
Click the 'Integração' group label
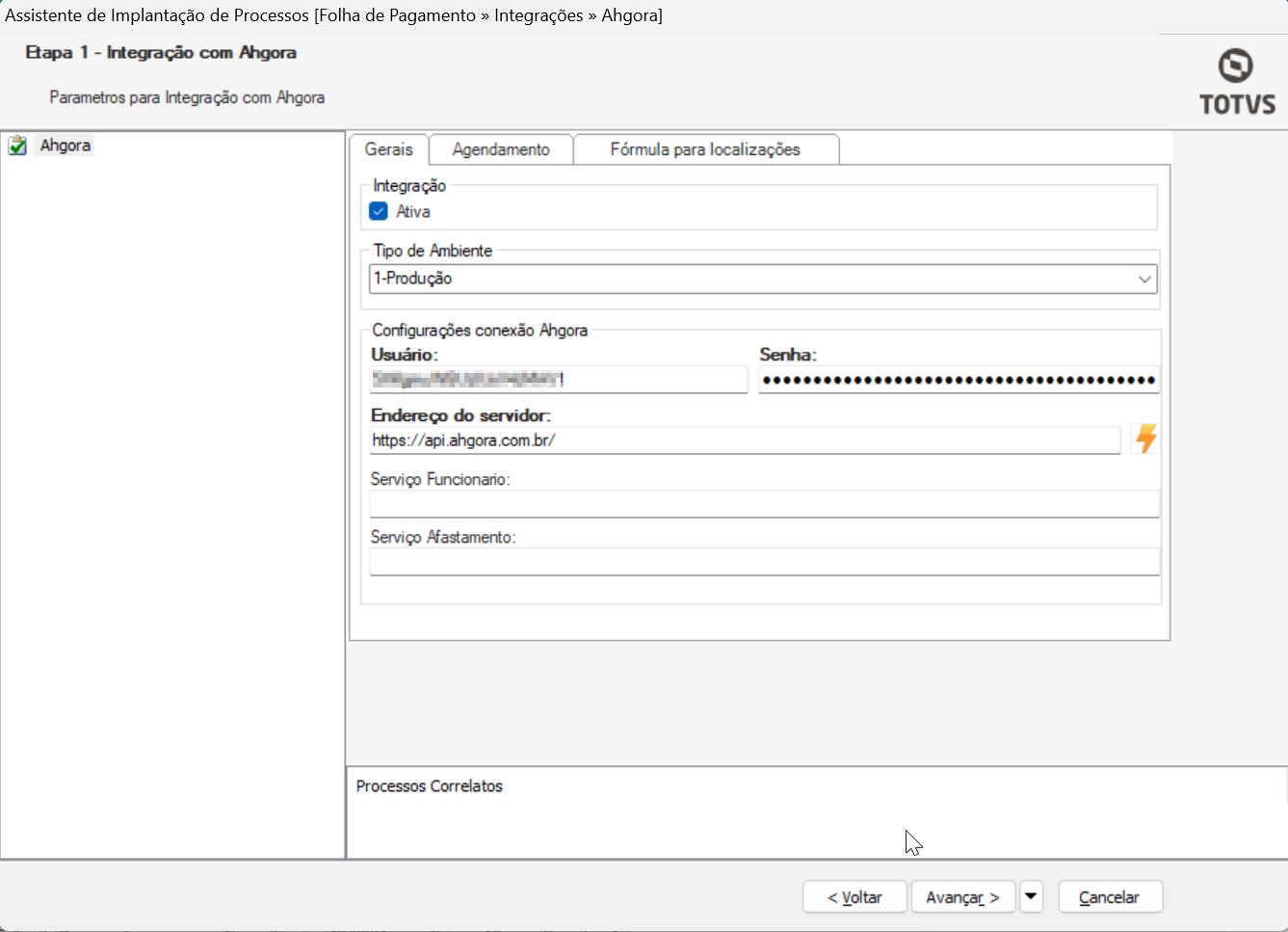point(409,186)
